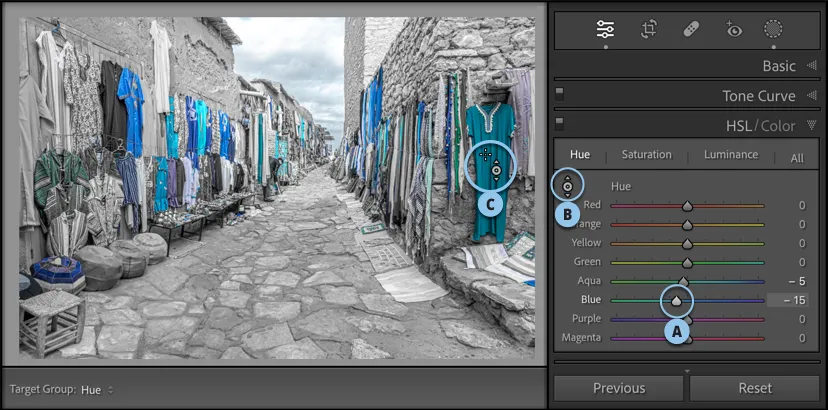Click the Orange hue slider handle
Screen dimensions: 828x410
687,225
